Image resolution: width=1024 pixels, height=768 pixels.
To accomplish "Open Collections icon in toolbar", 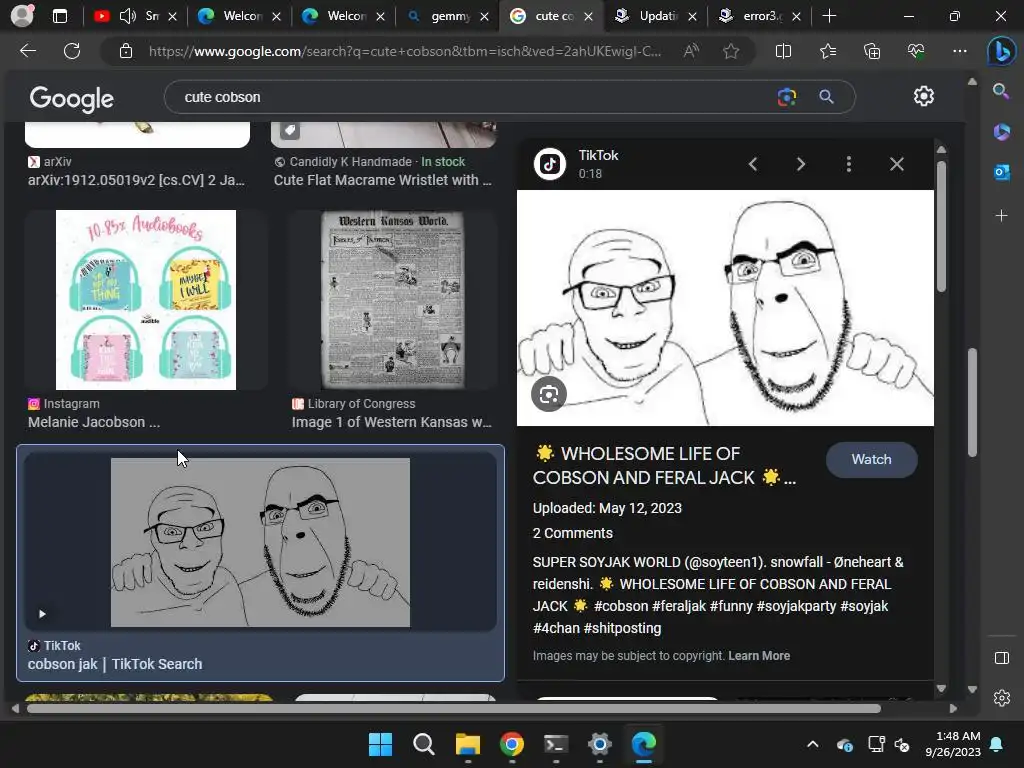I will 872,51.
